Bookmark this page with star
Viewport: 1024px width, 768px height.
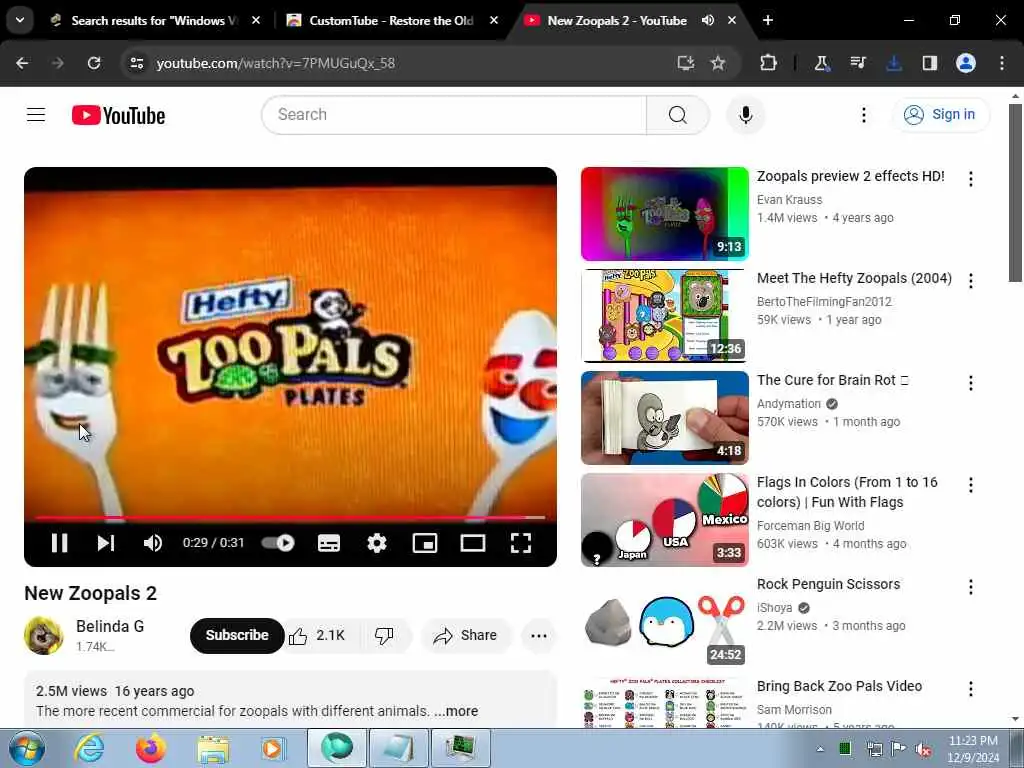(x=718, y=63)
